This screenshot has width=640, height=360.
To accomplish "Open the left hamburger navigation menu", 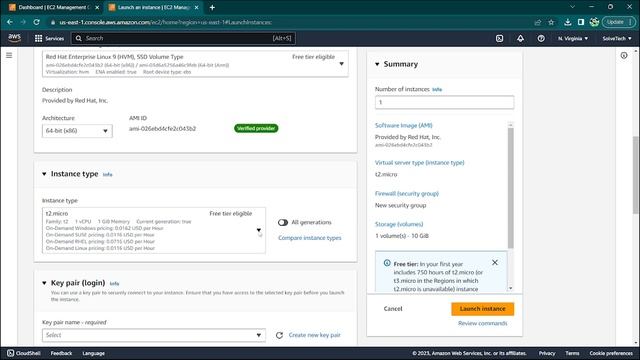I will coord(9,55).
